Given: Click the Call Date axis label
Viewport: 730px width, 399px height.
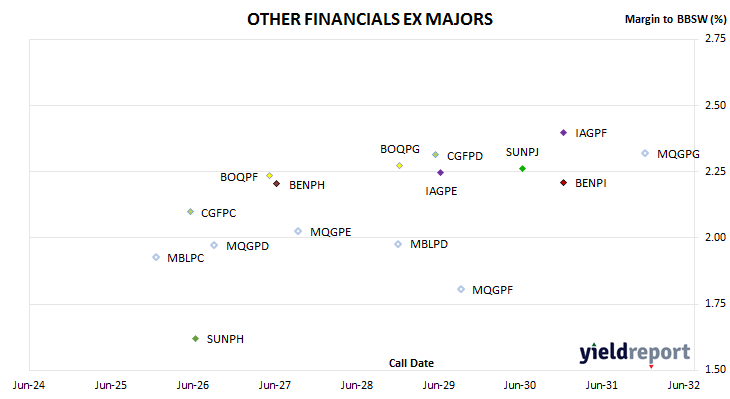Looking at the screenshot, I should 411,363.
